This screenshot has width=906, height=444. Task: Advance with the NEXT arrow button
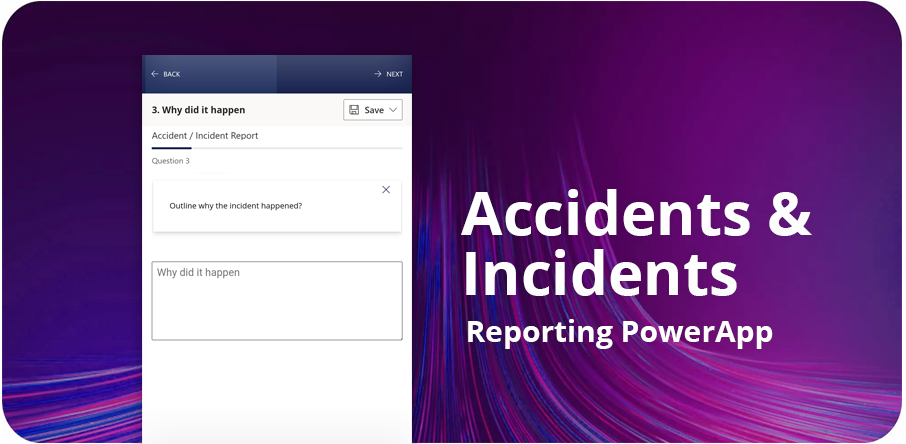[388, 74]
